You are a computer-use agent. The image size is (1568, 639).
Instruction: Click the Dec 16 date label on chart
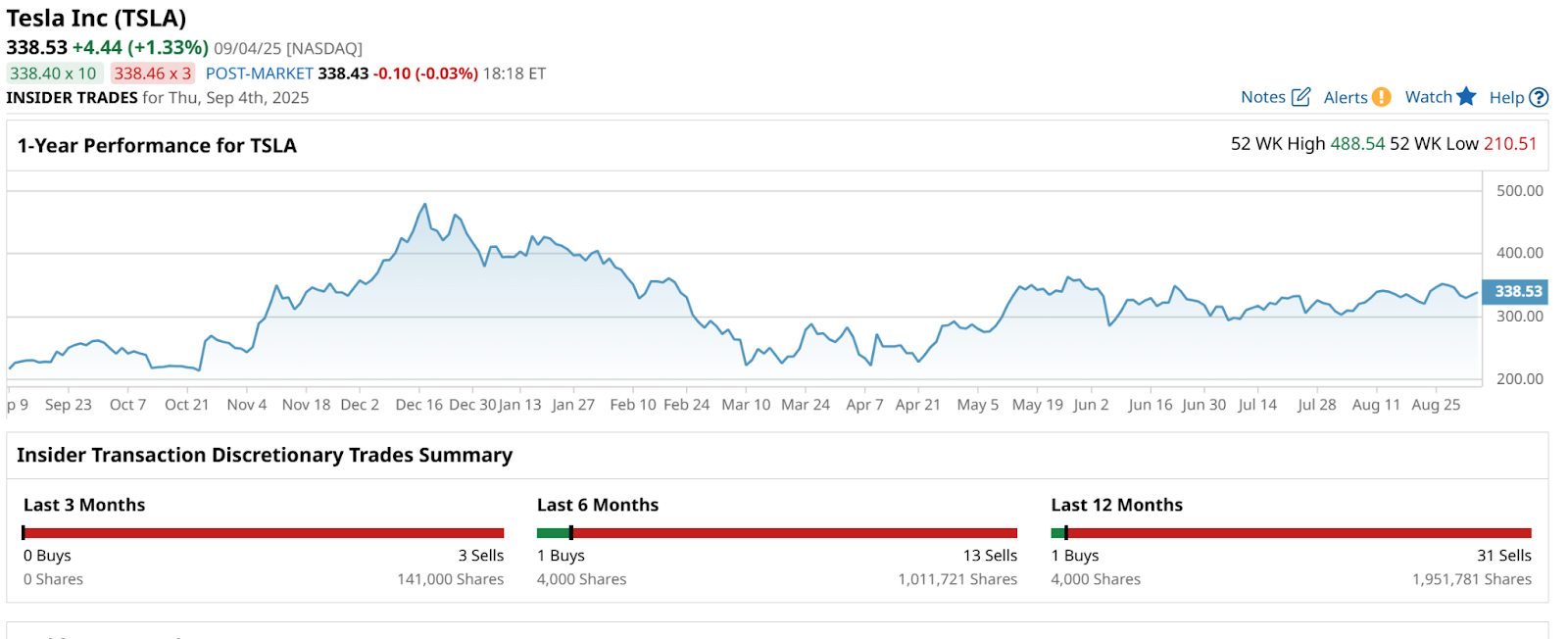coord(419,405)
